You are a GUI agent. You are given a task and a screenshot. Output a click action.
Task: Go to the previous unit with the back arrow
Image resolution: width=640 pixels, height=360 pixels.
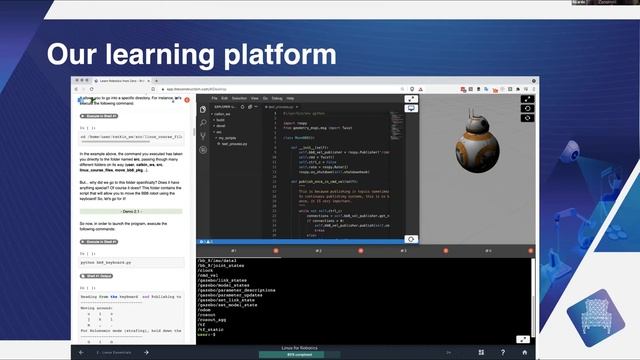click(81, 352)
